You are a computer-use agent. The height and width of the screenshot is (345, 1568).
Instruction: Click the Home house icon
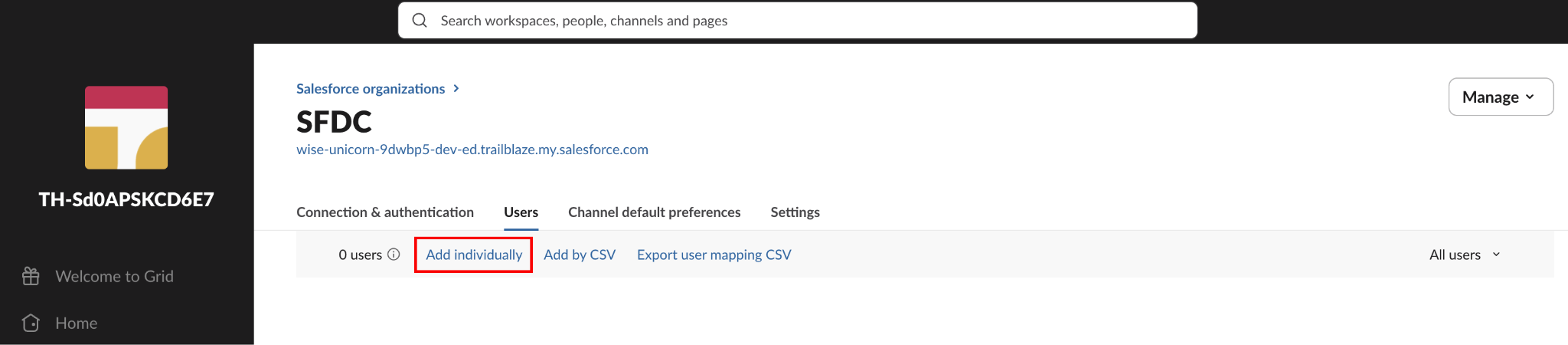[x=31, y=323]
